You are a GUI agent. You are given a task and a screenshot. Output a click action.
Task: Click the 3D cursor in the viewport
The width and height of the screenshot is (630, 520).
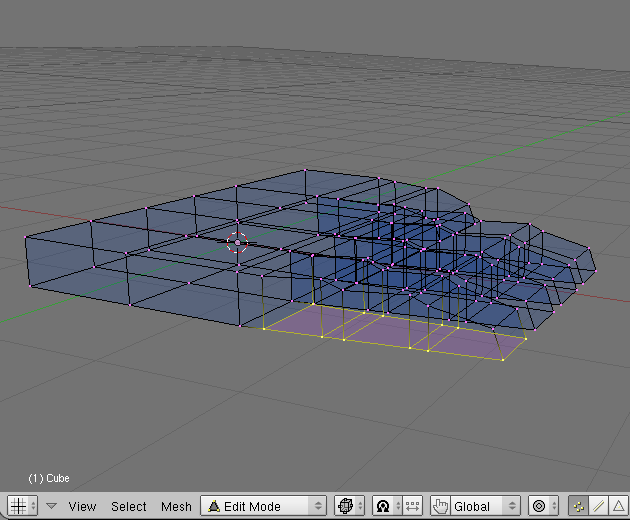click(x=237, y=243)
